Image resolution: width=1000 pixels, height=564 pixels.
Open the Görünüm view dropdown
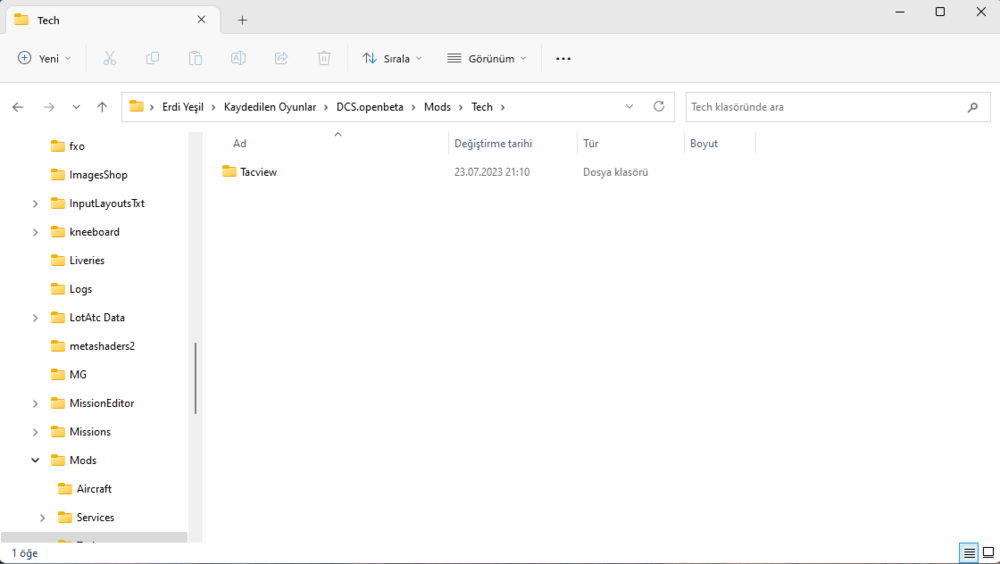[487, 58]
